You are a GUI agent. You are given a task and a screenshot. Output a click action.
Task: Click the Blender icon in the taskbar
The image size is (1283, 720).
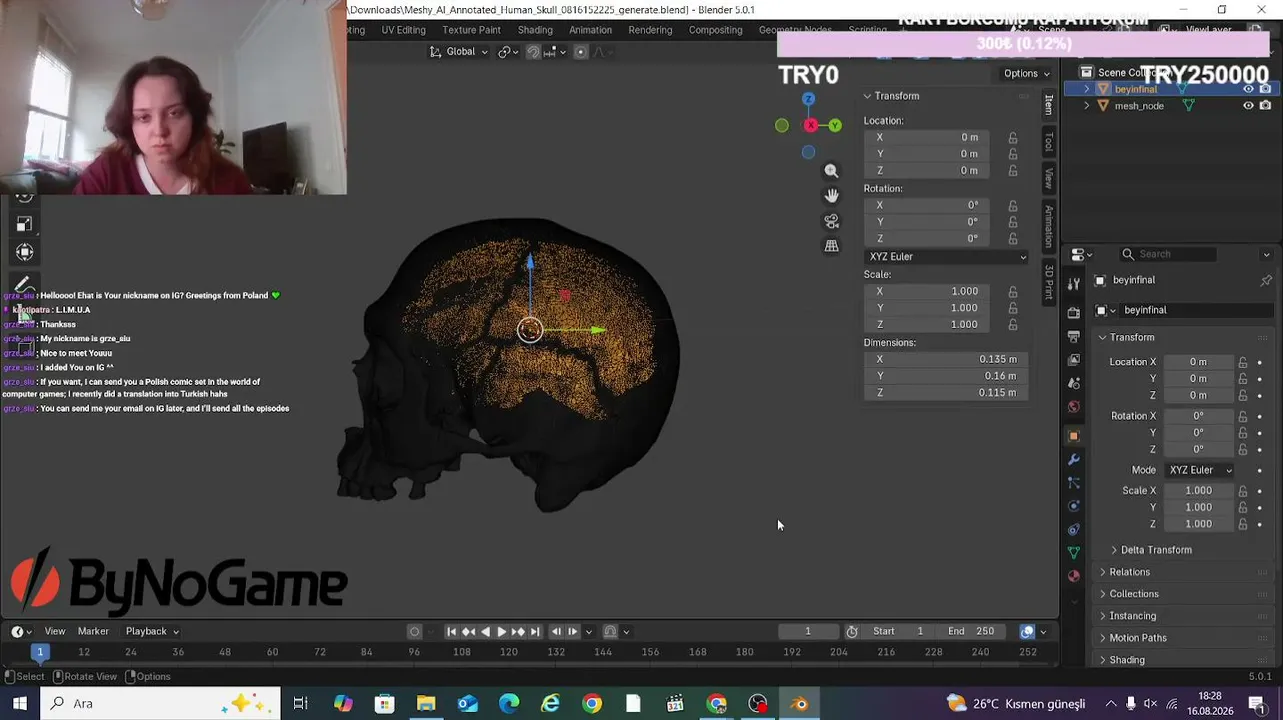coord(799,704)
